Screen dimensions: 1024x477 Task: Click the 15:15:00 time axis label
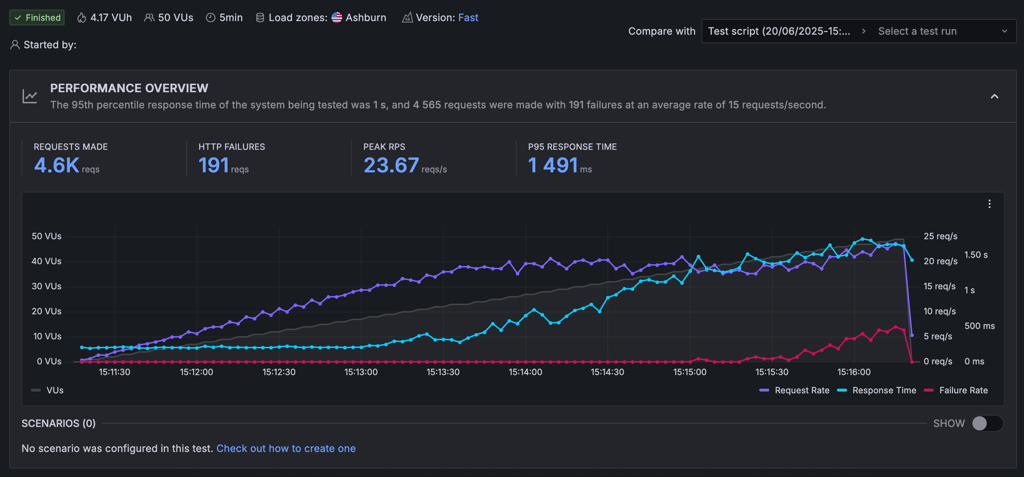690,372
